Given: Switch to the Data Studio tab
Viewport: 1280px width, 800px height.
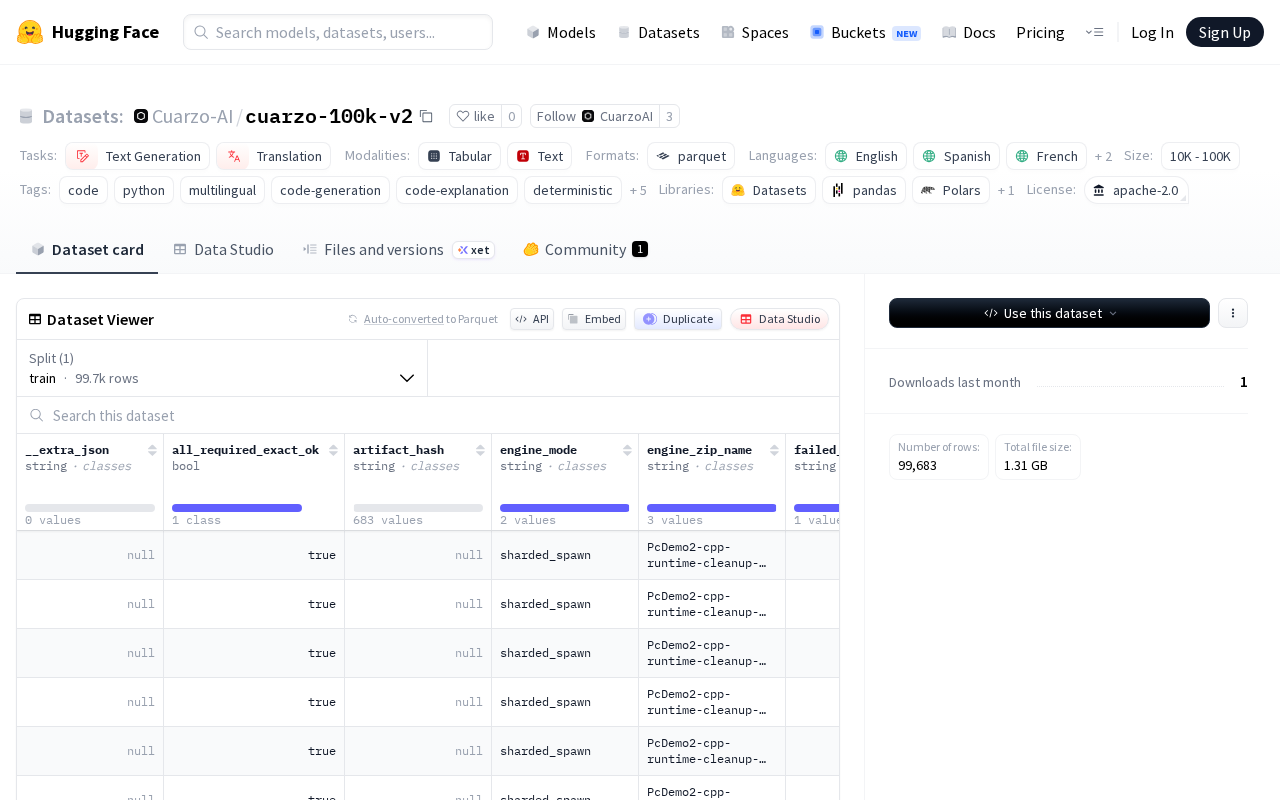Looking at the screenshot, I should 223,250.
